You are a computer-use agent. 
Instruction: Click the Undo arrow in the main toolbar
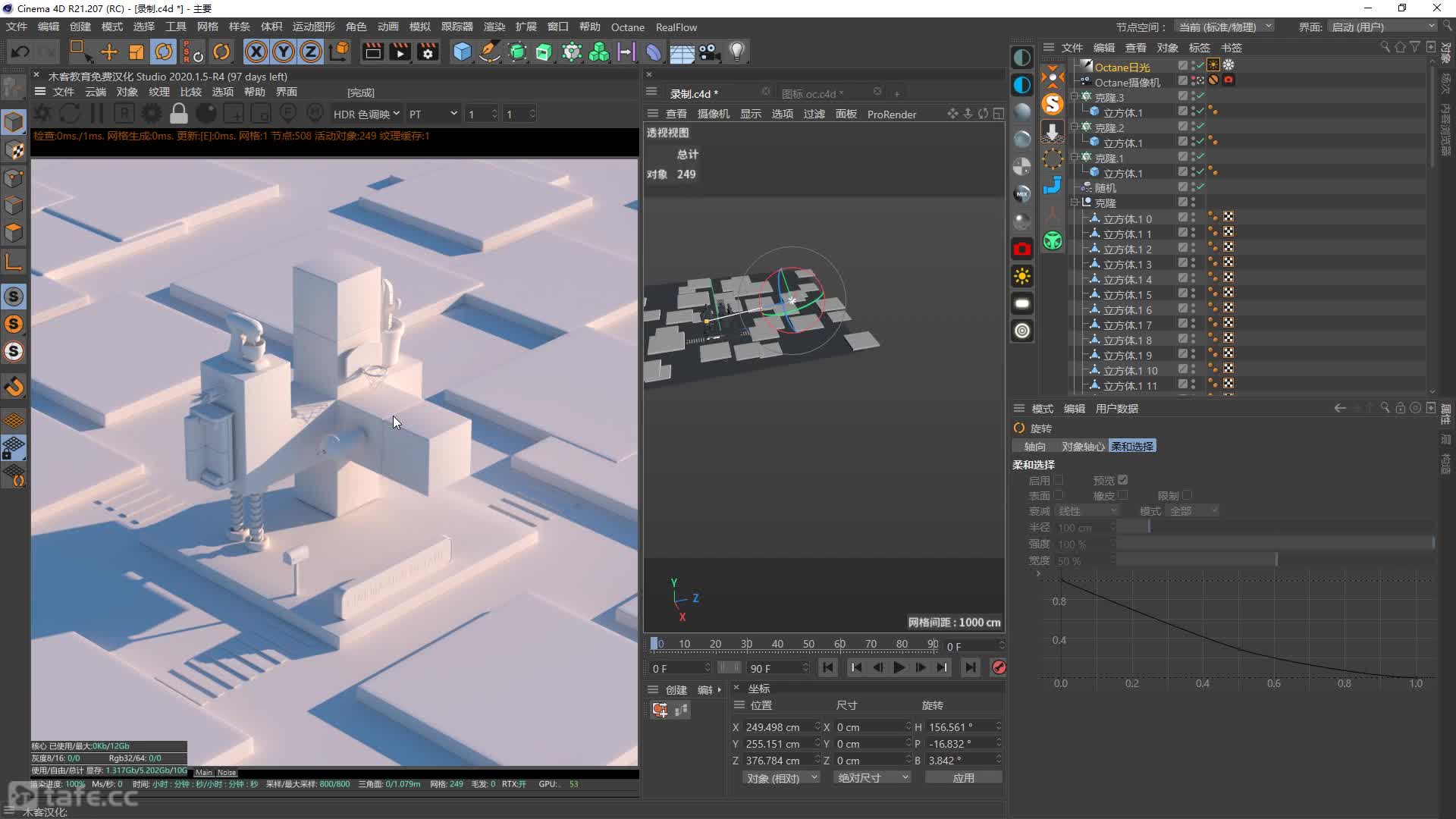point(20,52)
